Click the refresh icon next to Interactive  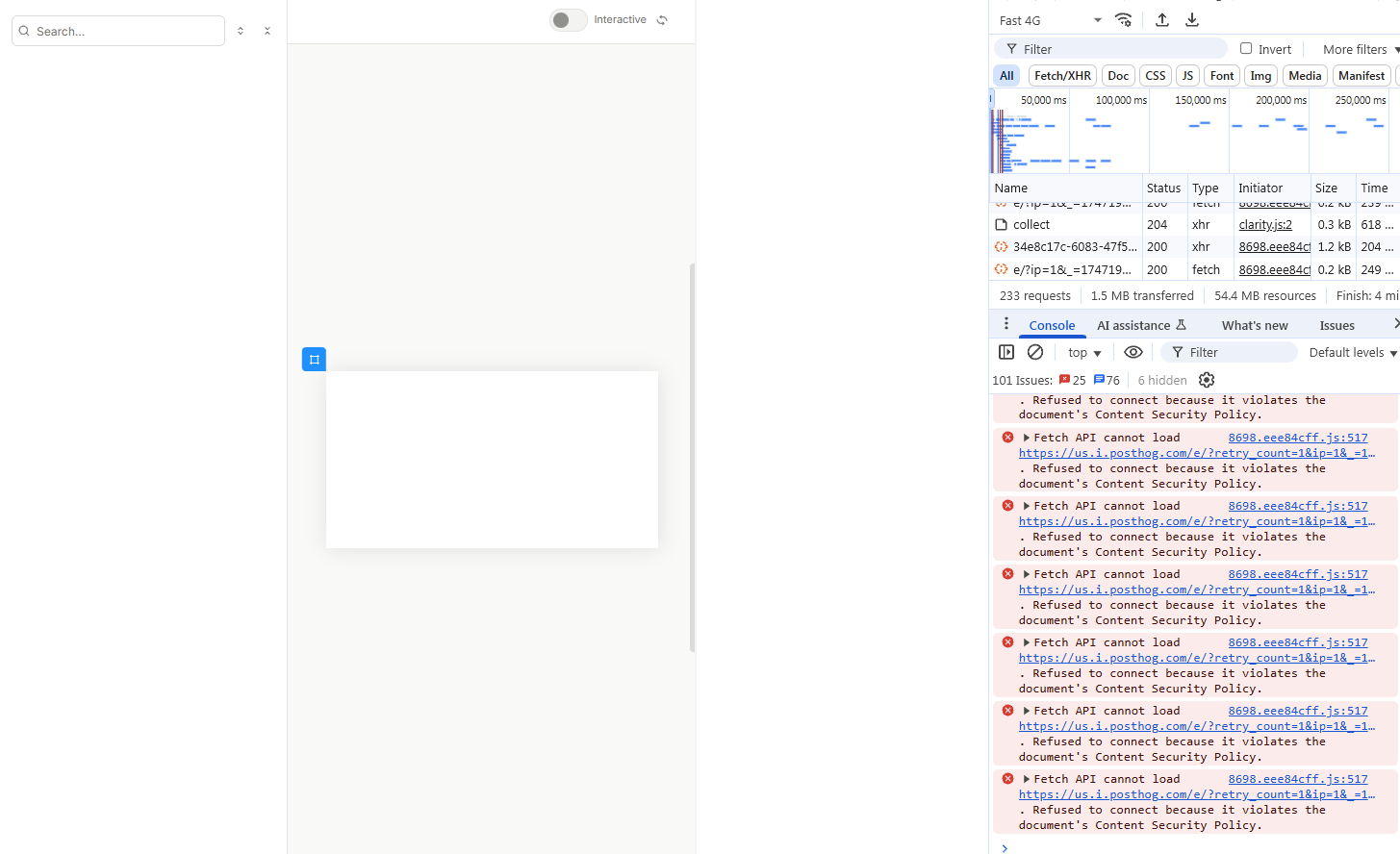[x=662, y=20]
